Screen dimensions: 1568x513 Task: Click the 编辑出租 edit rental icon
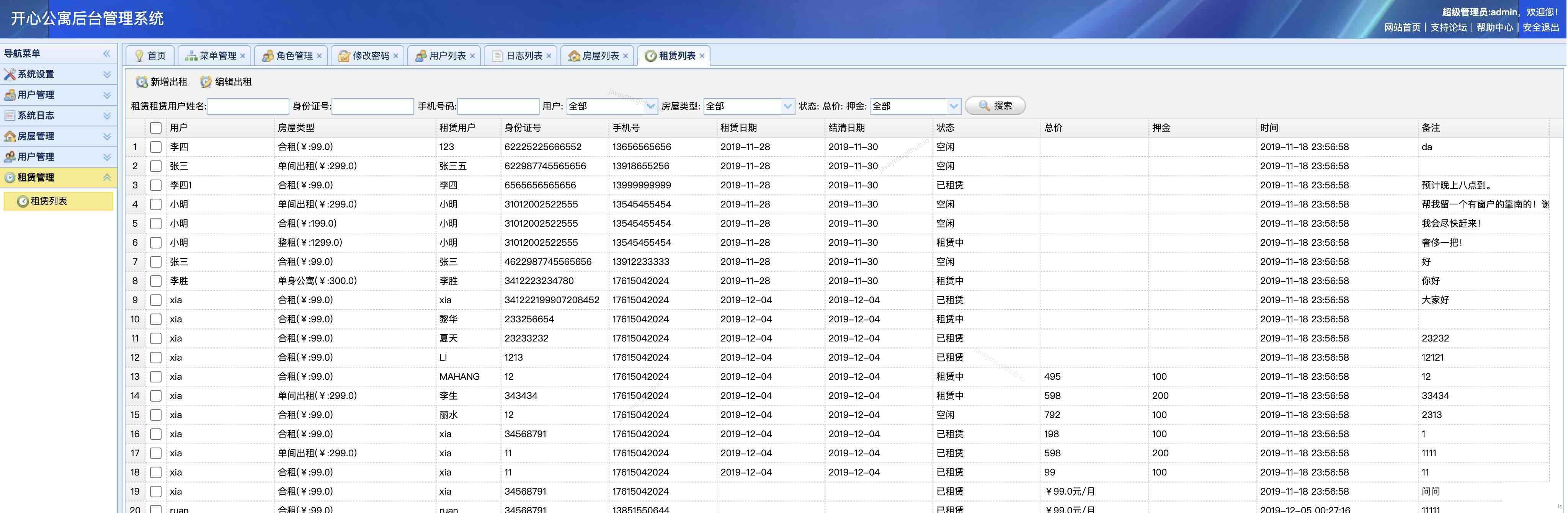tap(206, 82)
